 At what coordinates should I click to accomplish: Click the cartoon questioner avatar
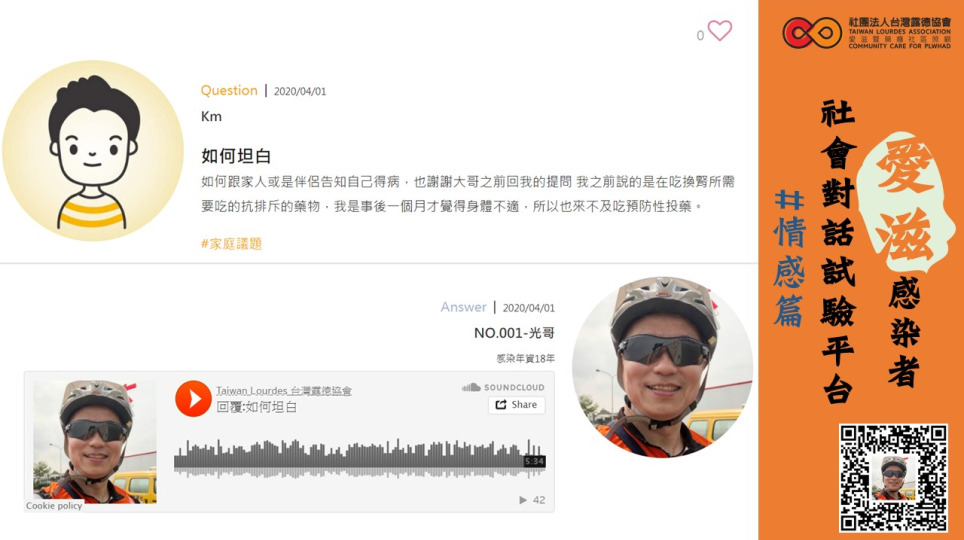[x=93, y=151]
